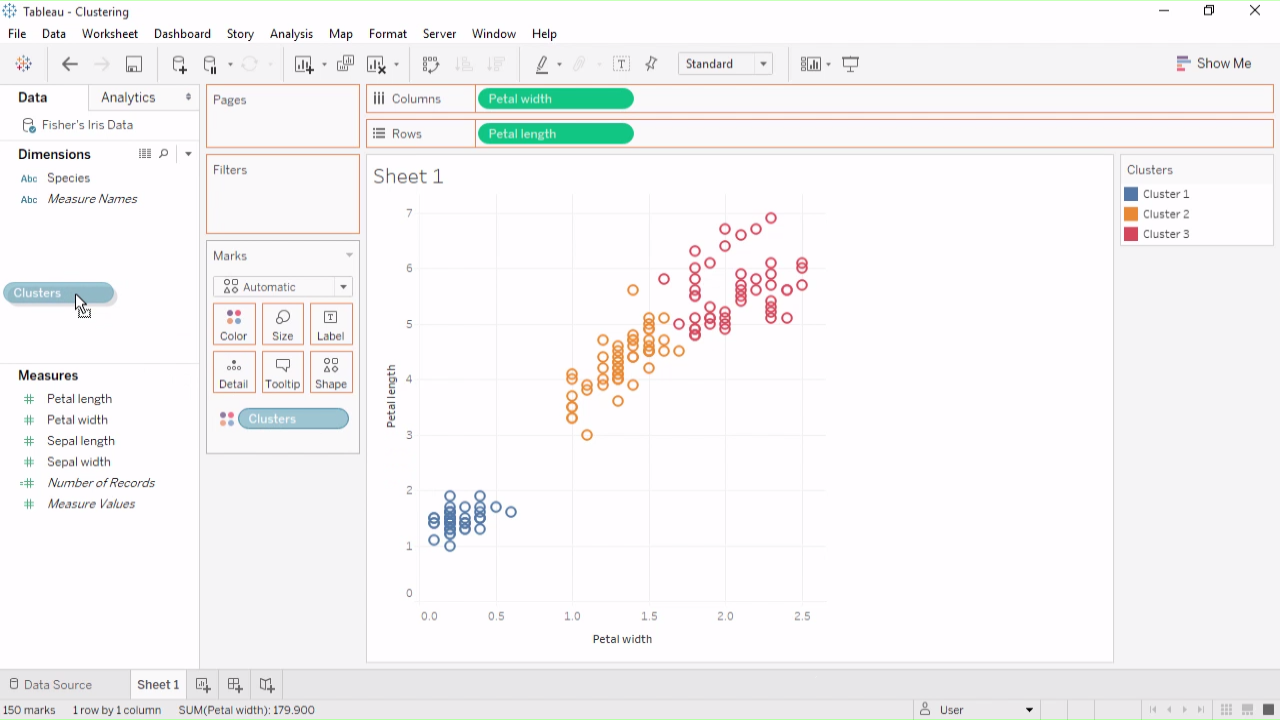Select the Petal width pill on Columns
This screenshot has height=720, width=1280.
(x=555, y=99)
